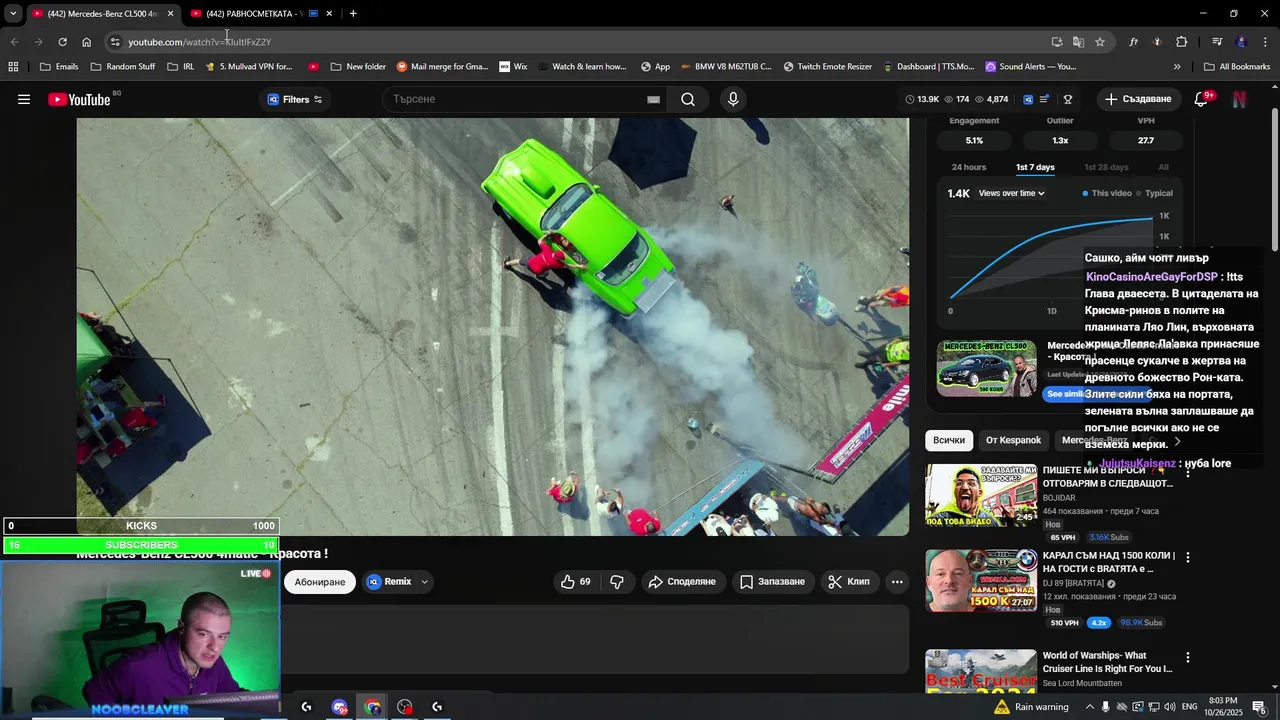Image resolution: width=1280 pixels, height=720 pixels.
Task: Open the on-screen keyboard in search box
Action: (x=653, y=99)
